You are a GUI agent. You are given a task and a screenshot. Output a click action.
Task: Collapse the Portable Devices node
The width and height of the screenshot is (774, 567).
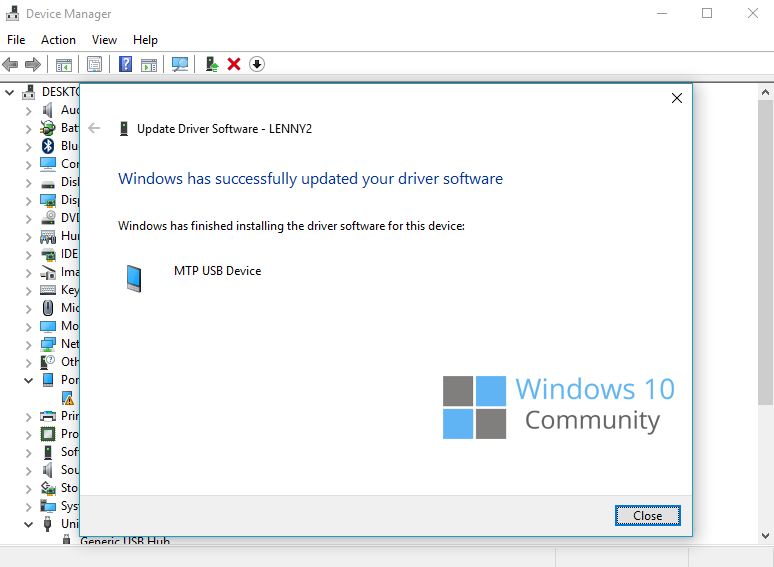click(x=29, y=380)
